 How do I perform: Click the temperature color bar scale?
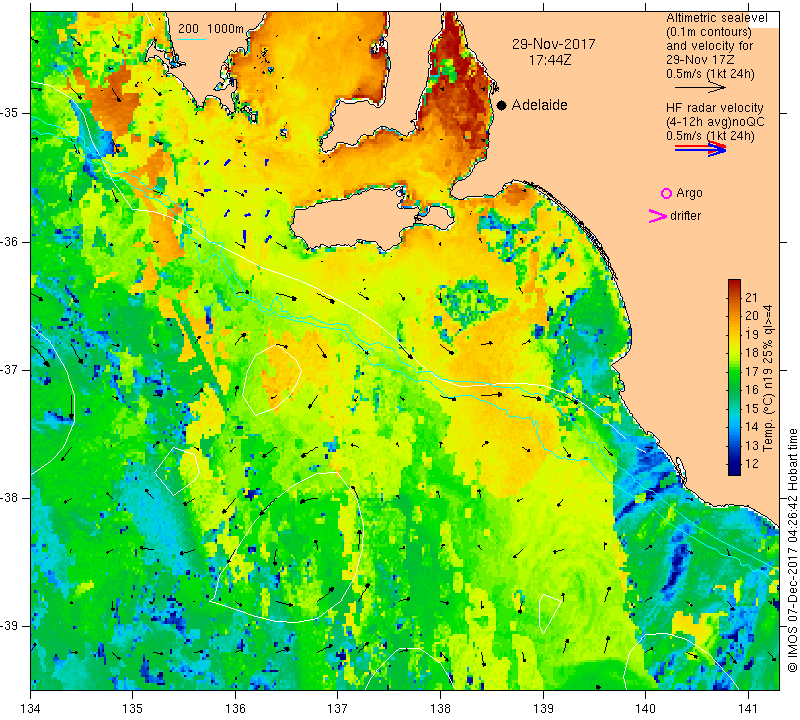click(734, 377)
